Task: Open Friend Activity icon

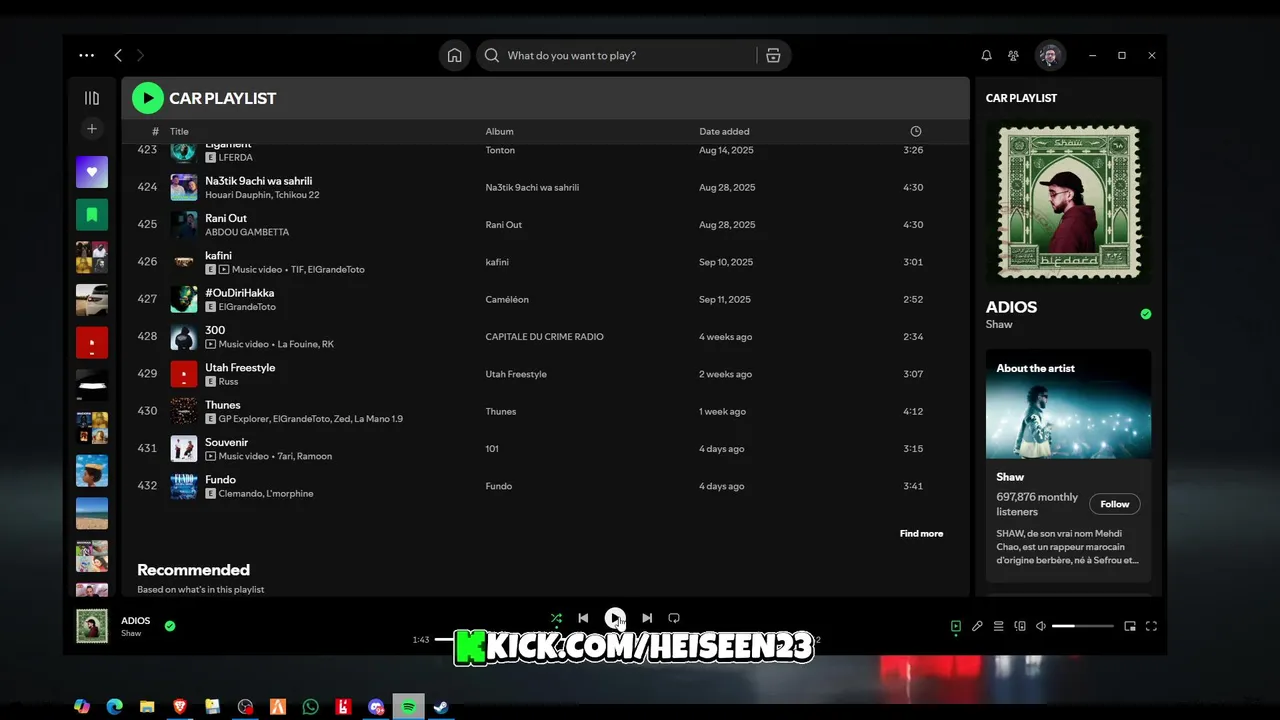Action: click(1014, 56)
